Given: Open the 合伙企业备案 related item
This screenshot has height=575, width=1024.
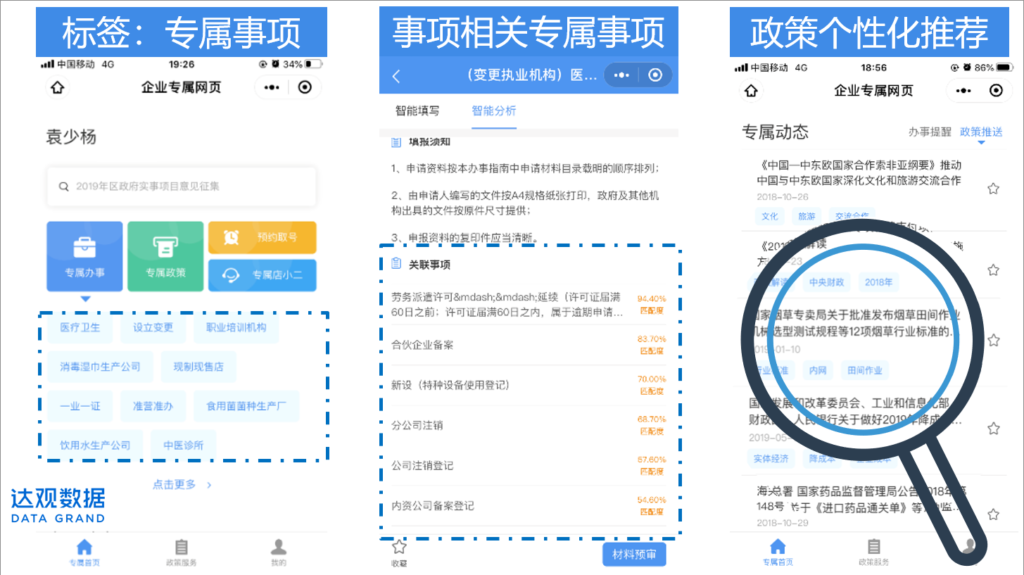Looking at the screenshot, I should pos(422,345).
